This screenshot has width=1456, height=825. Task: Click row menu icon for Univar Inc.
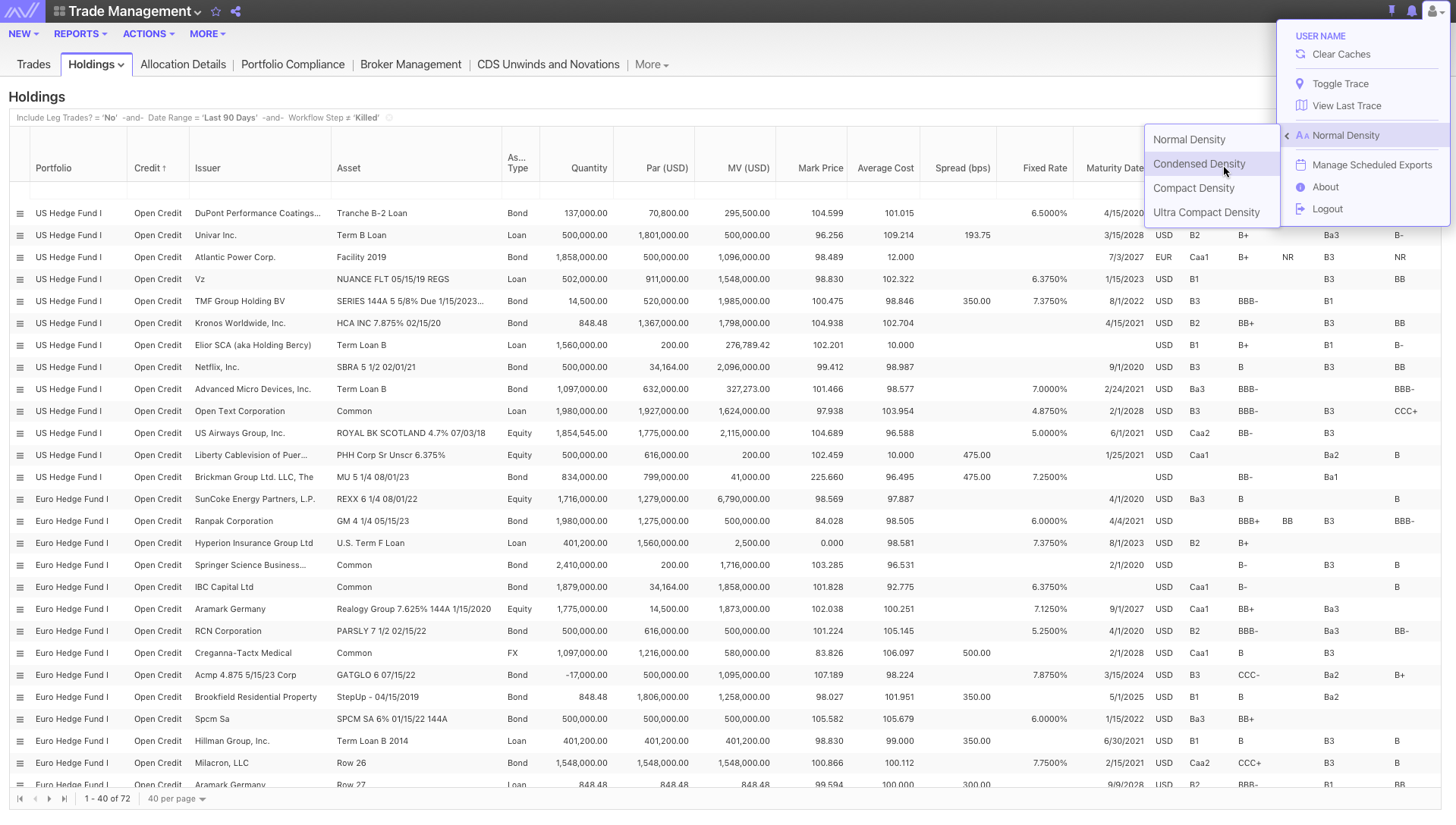[x=20, y=236]
